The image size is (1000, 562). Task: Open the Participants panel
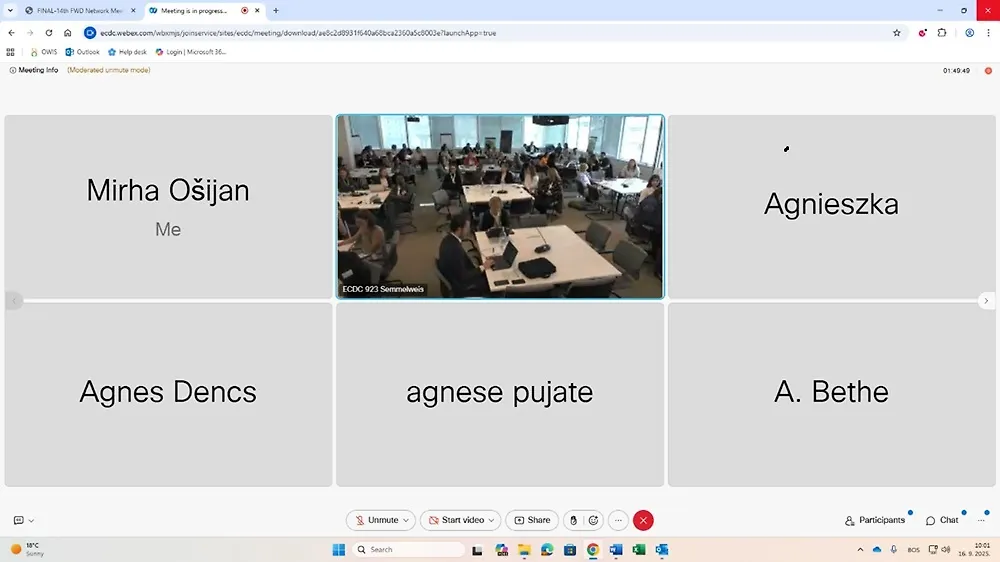click(875, 520)
